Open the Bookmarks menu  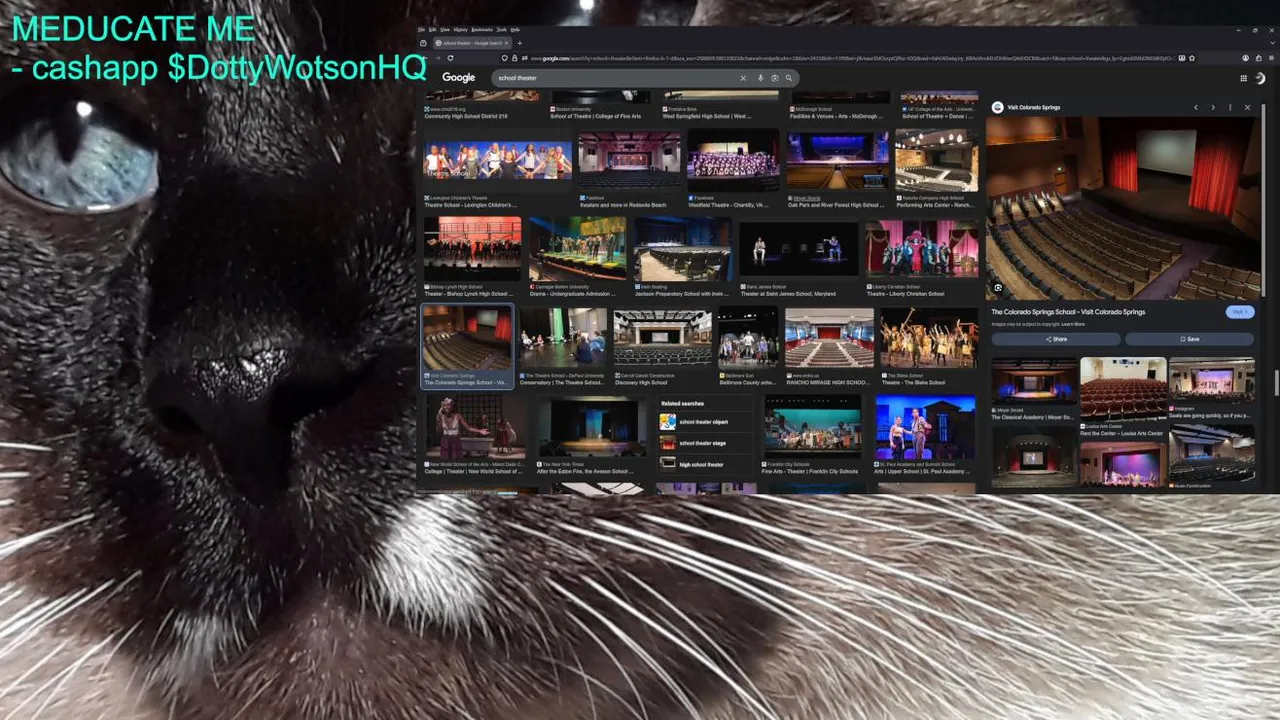pyautogui.click(x=482, y=30)
